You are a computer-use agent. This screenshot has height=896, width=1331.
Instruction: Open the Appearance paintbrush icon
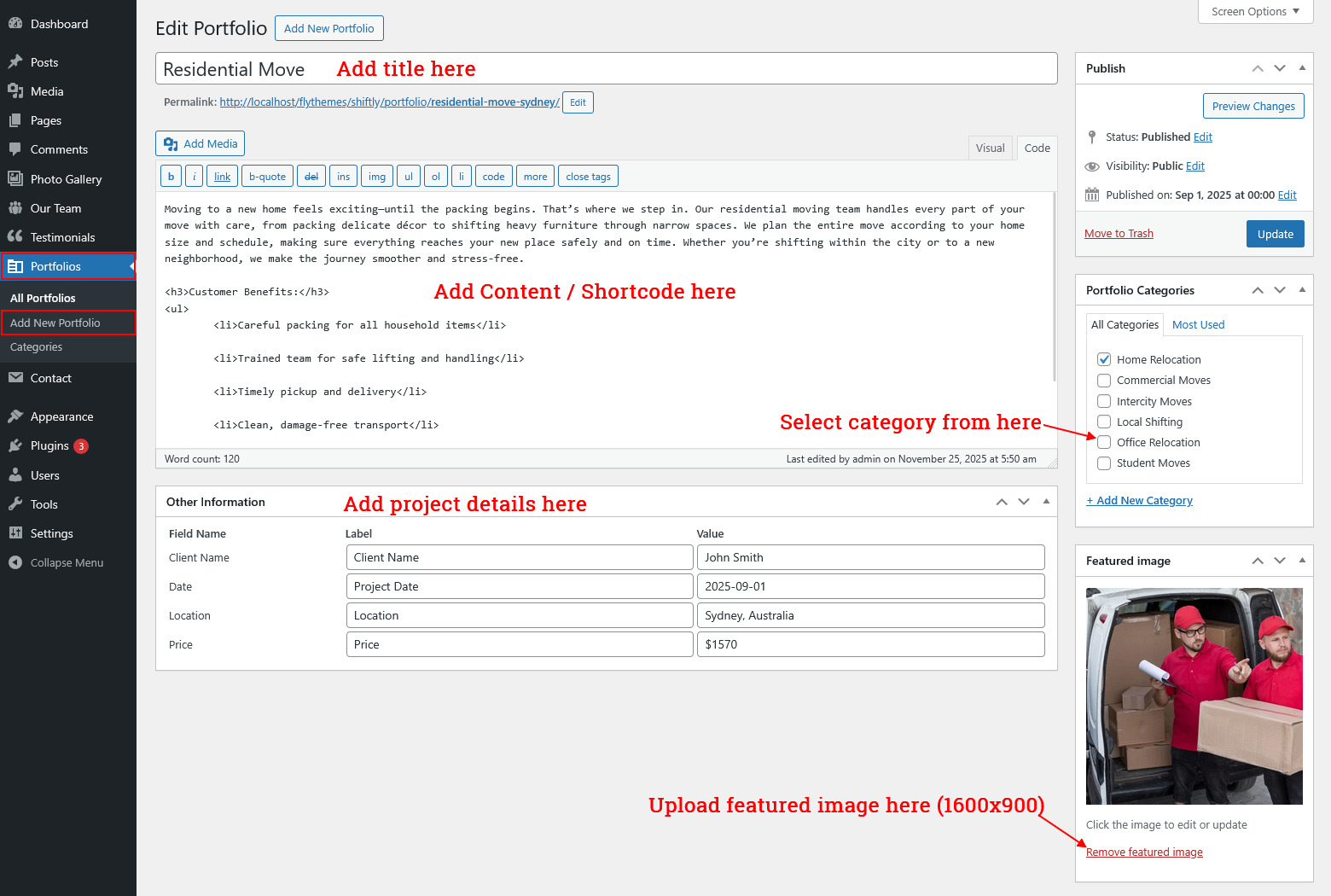[15, 416]
